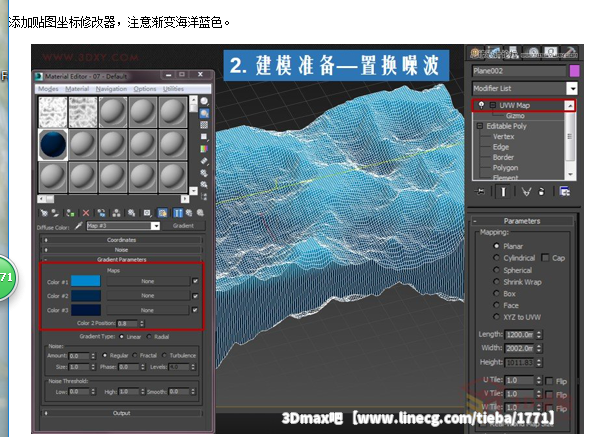Expand the Coordinates rollout

pyautogui.click(x=121, y=240)
